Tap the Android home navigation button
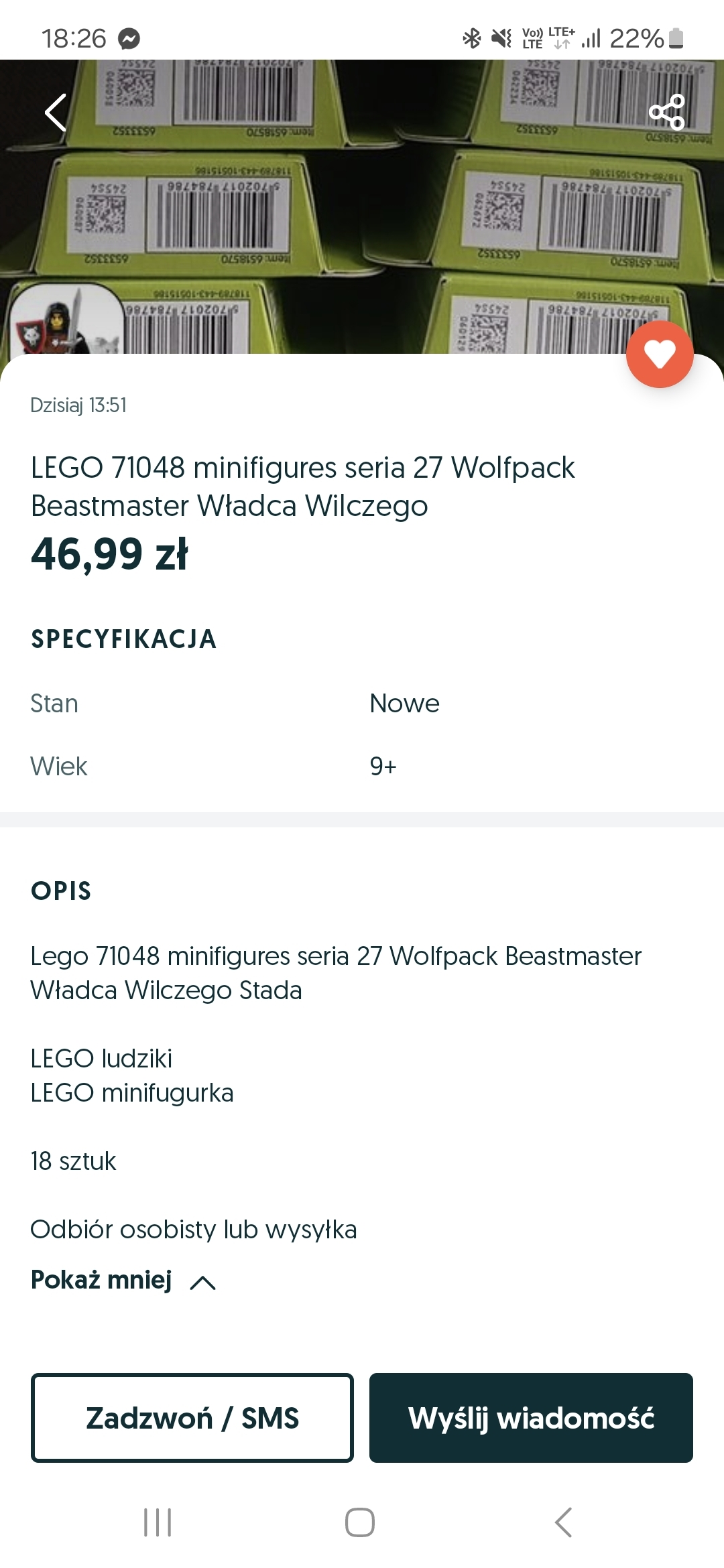This screenshot has height=1568, width=724. (360, 1522)
